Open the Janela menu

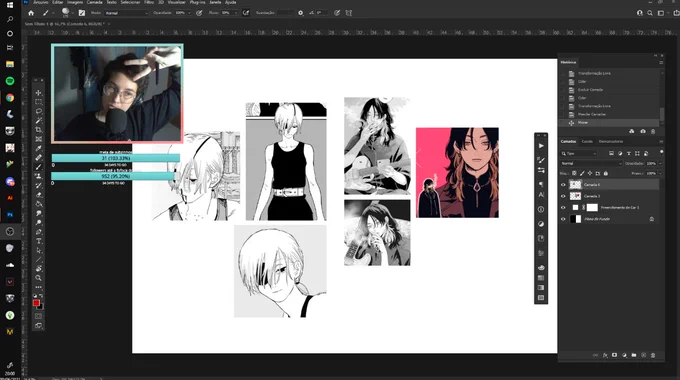[215, 2]
